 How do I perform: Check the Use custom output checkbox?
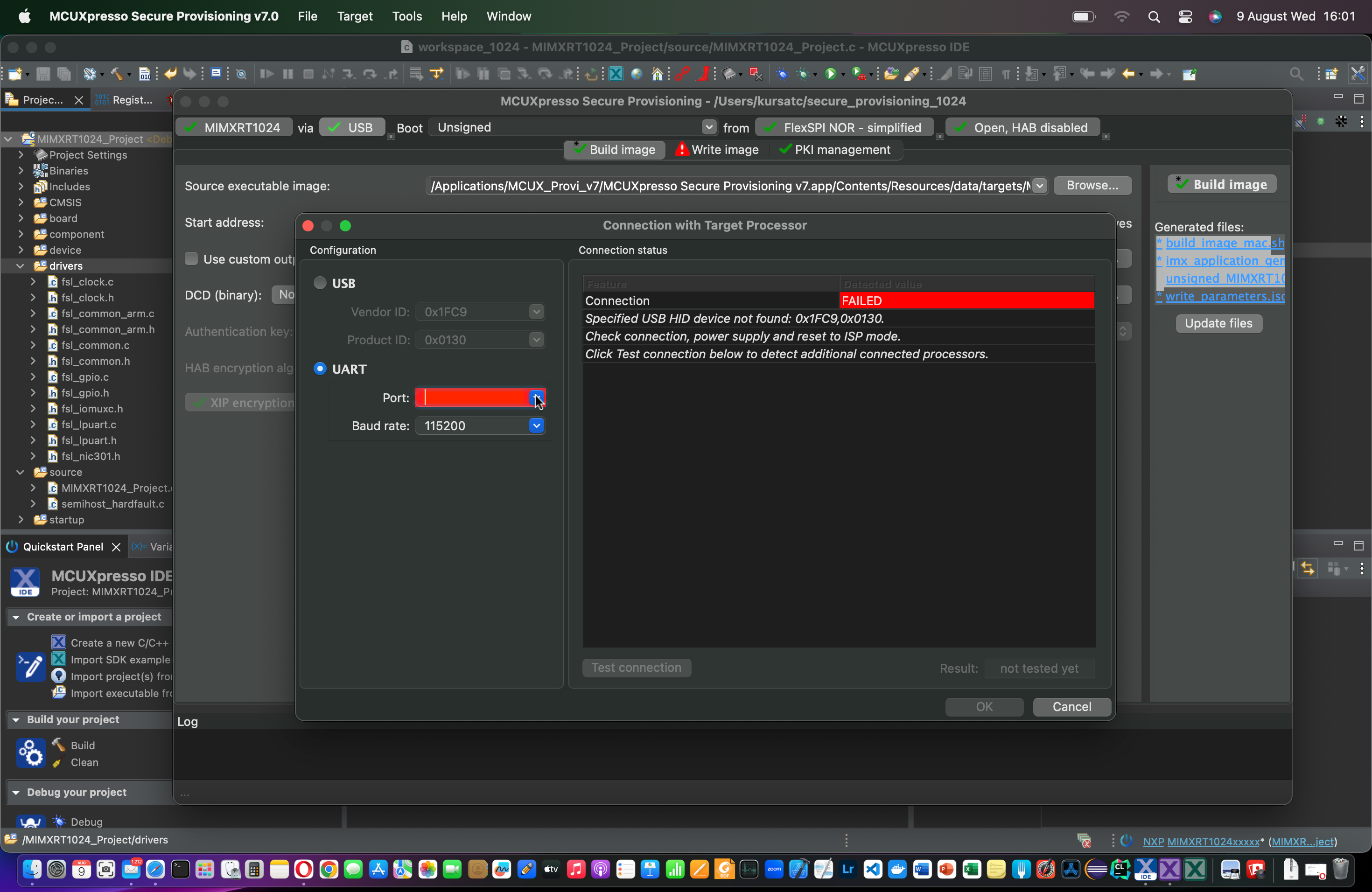191,259
